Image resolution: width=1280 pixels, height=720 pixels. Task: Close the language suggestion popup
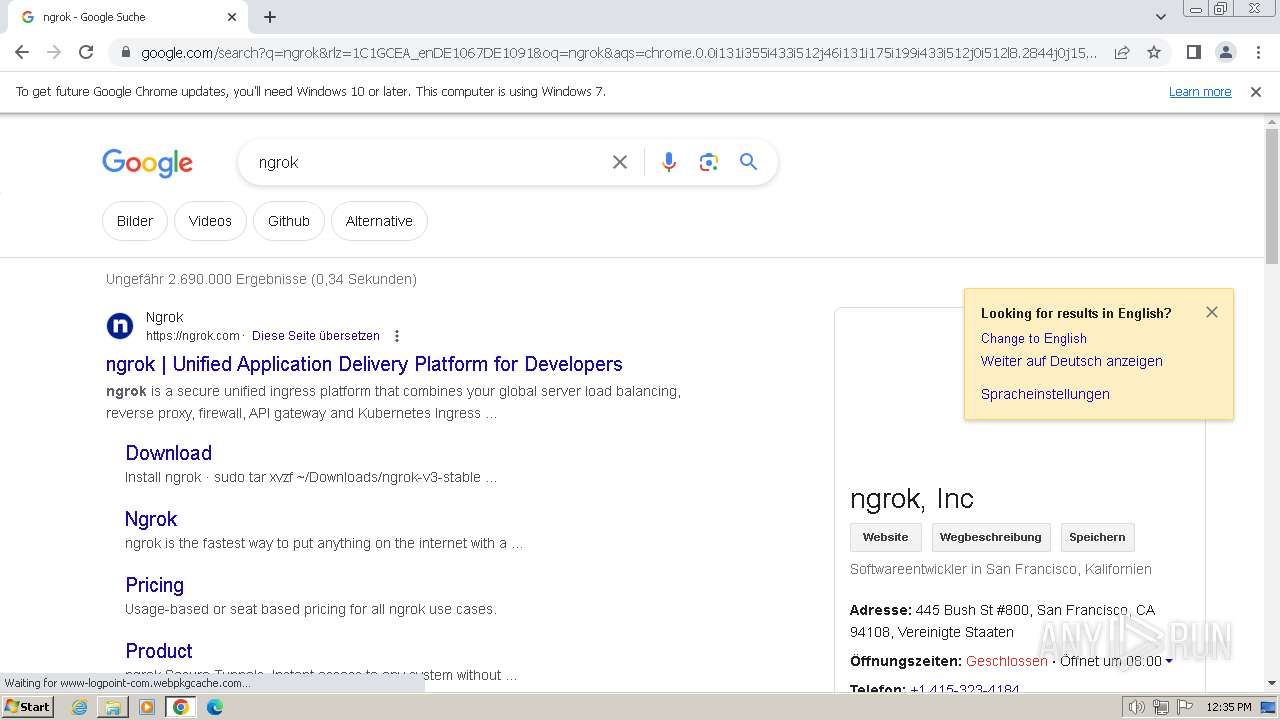(x=1212, y=312)
